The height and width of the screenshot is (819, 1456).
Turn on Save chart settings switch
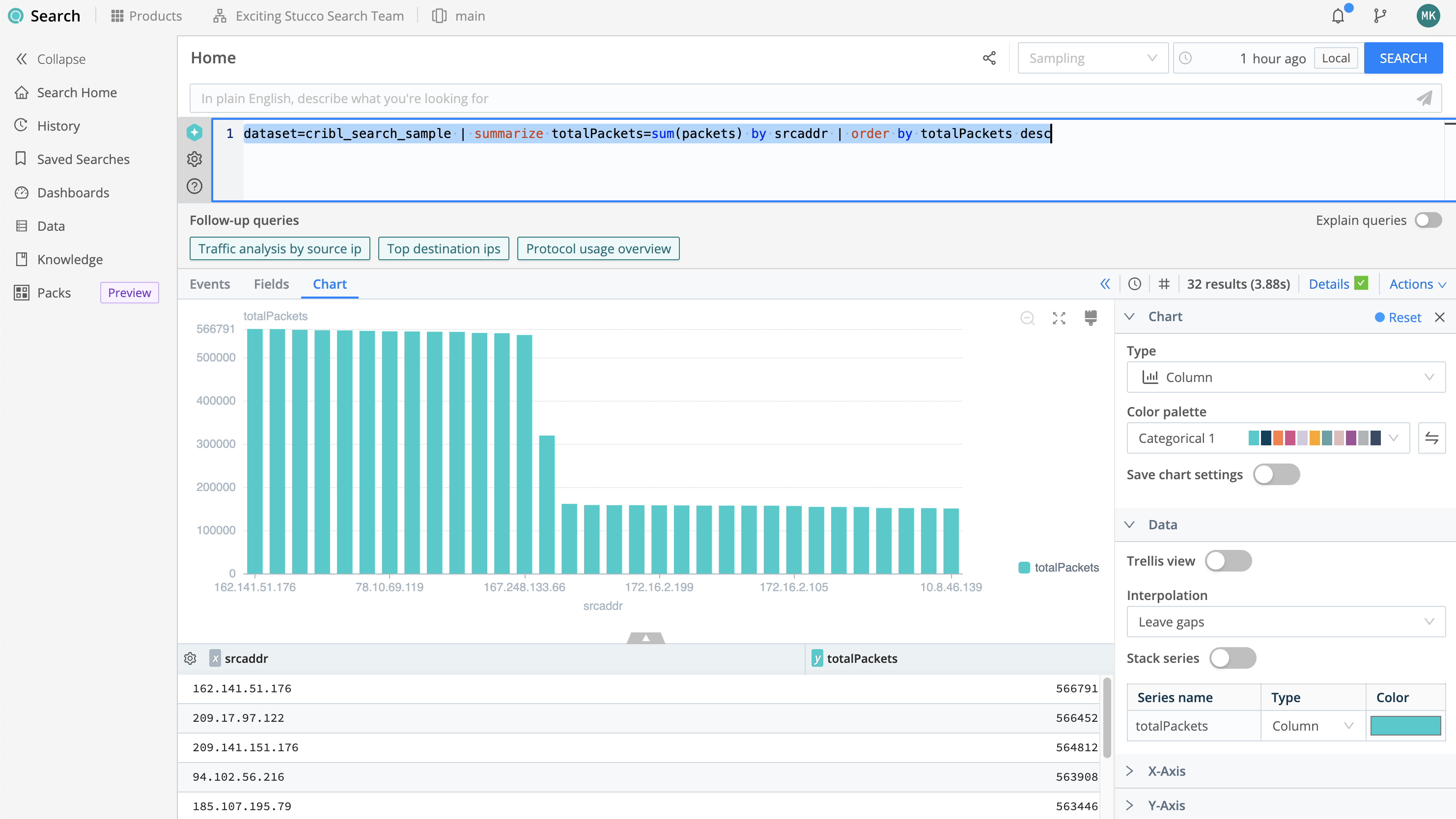coord(1276,474)
